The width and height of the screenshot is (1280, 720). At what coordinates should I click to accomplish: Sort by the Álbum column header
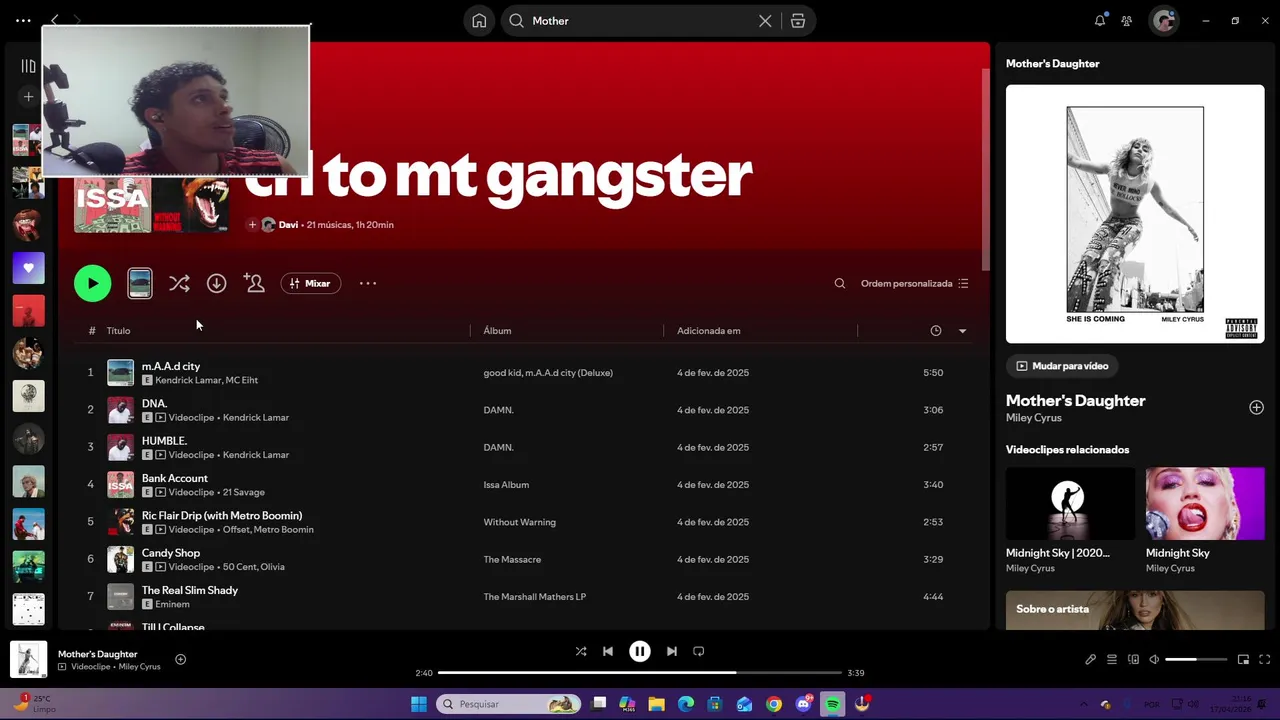click(x=497, y=330)
